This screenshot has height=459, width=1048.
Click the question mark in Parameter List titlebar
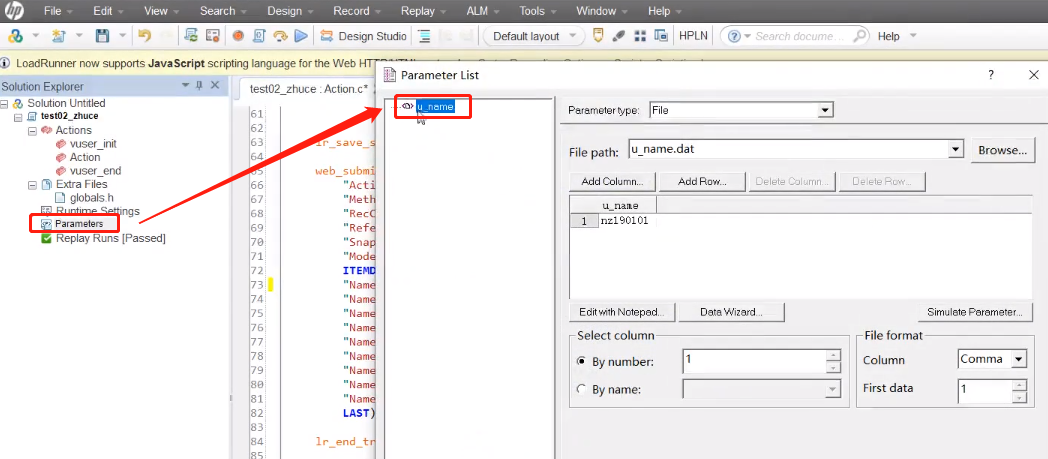coord(991,75)
